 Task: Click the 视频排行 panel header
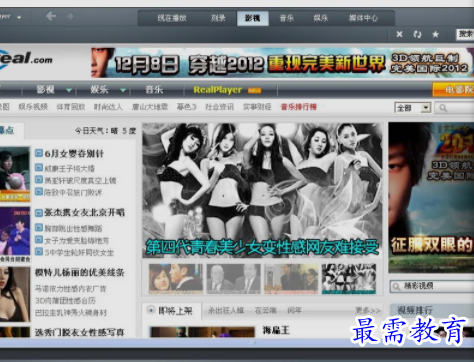(432, 310)
